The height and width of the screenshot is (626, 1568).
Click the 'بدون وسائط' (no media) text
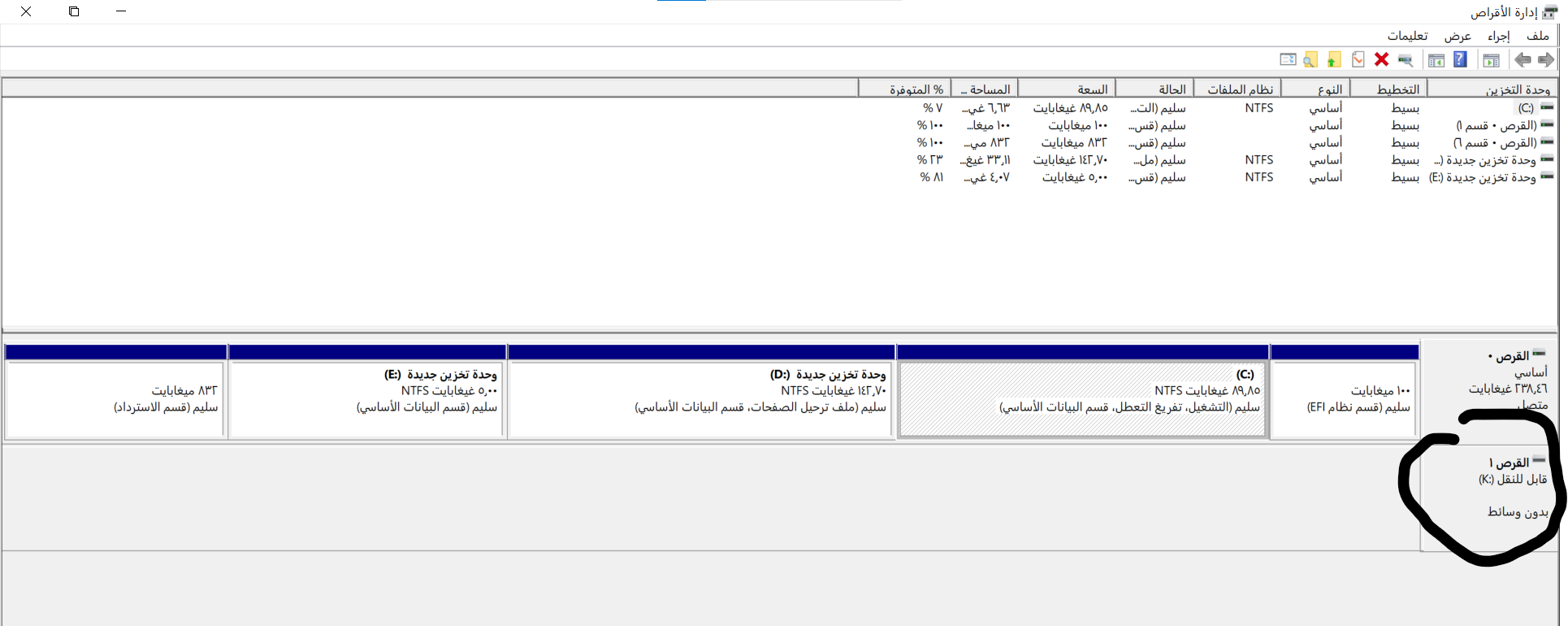coord(1518,512)
